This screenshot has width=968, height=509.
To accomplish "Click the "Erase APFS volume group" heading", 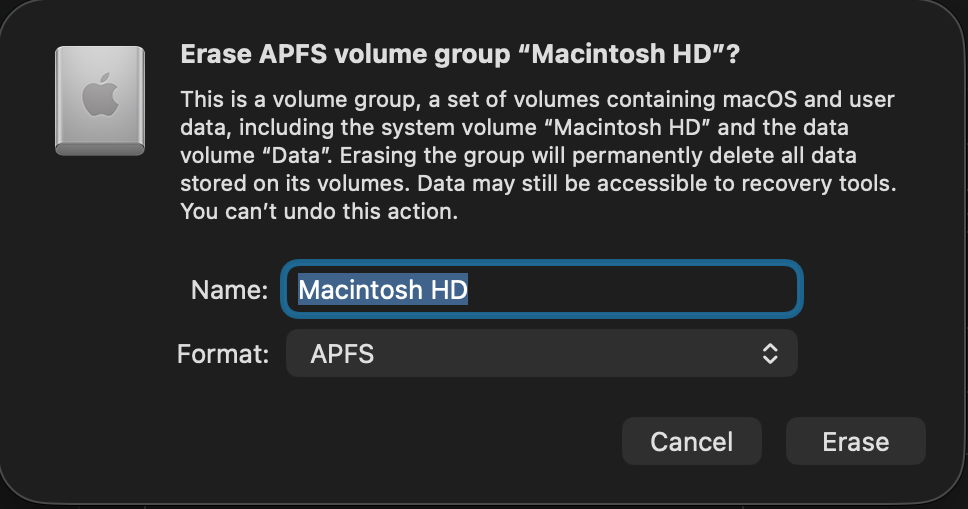I will [345, 55].
